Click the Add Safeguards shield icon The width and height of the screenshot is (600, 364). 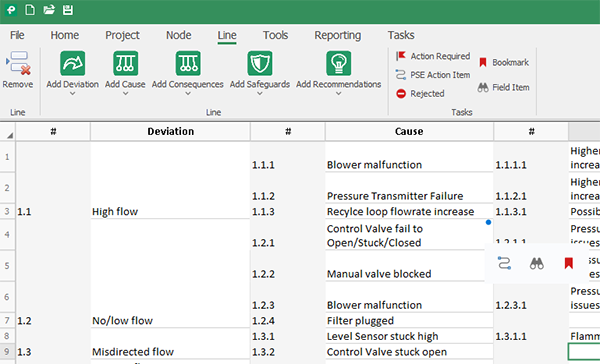260,63
